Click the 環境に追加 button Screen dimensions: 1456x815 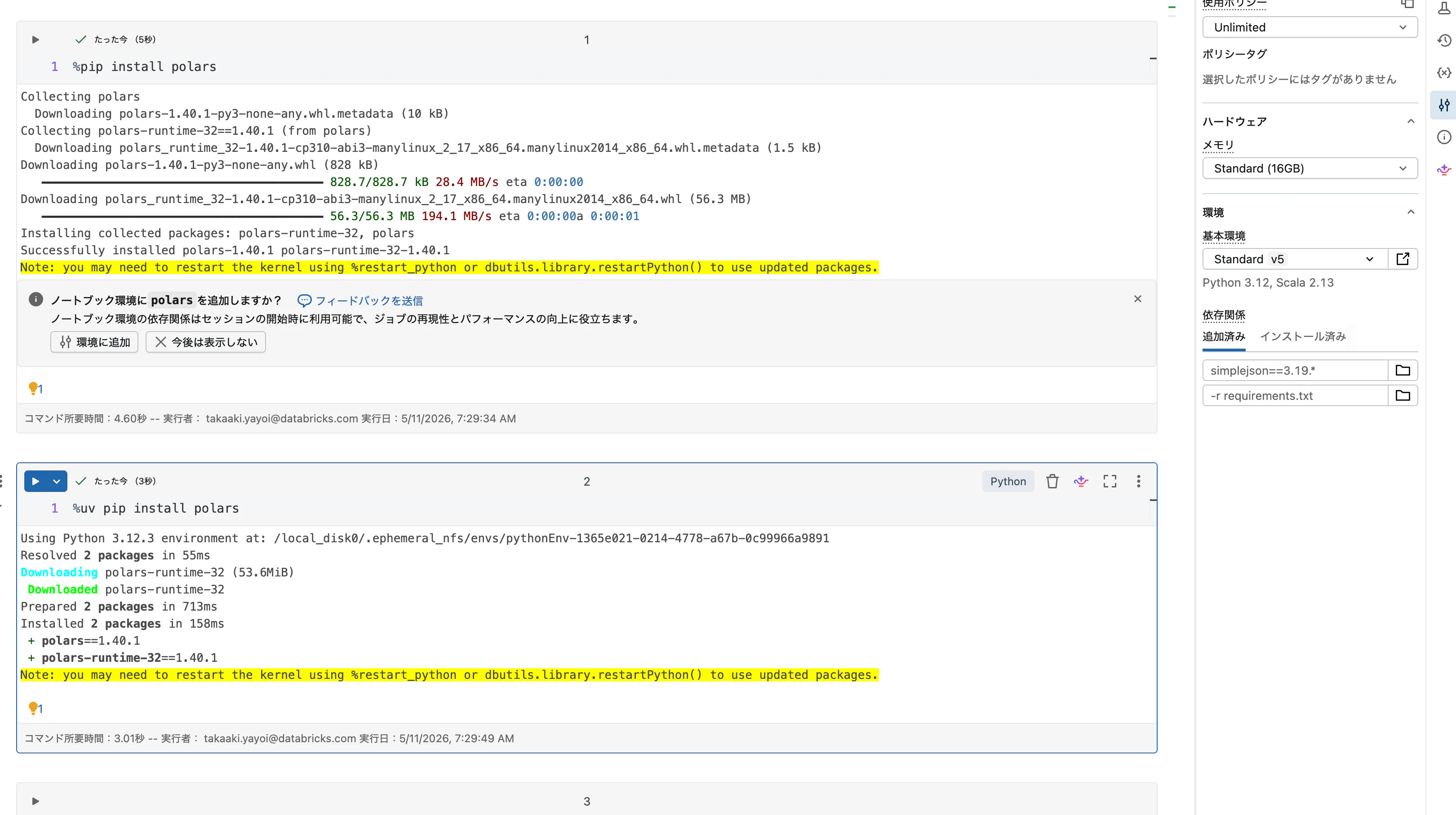tap(94, 342)
